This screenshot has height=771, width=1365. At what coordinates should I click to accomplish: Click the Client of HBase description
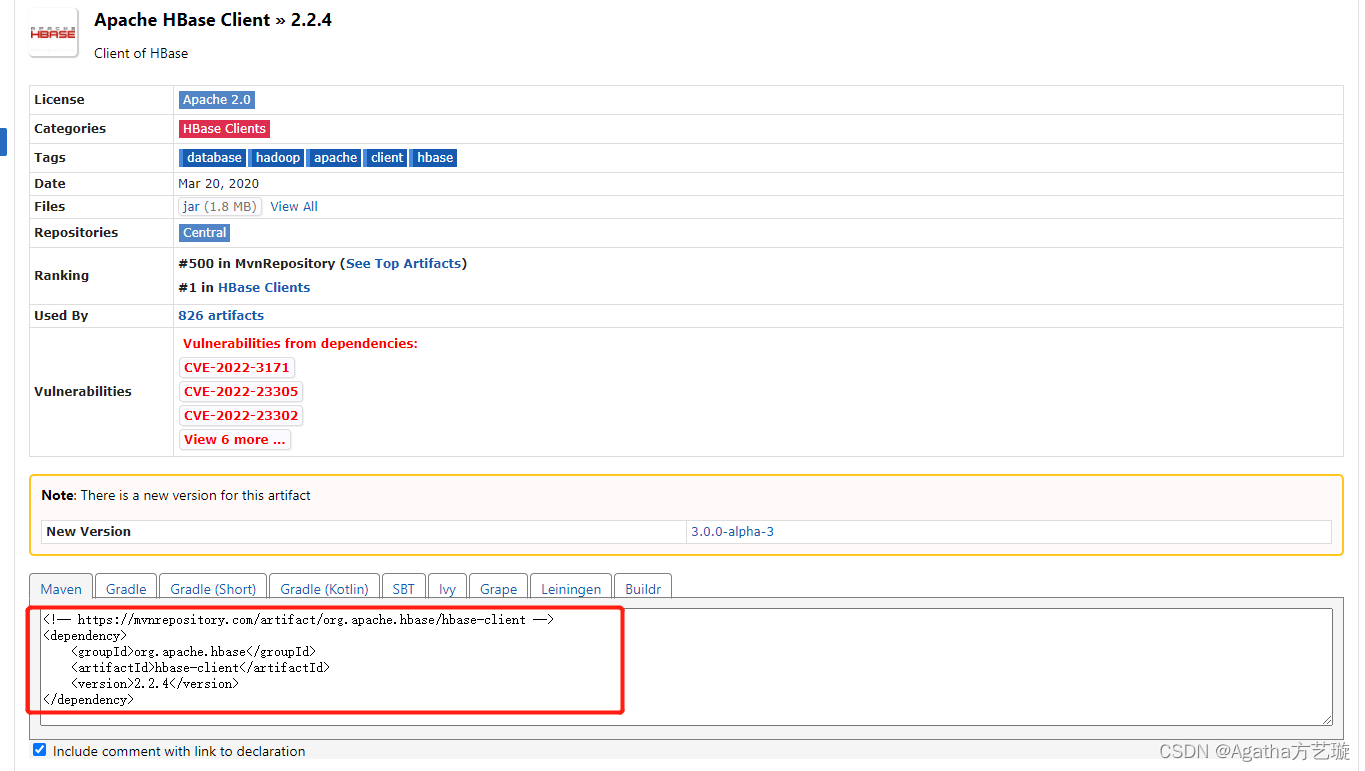[141, 54]
